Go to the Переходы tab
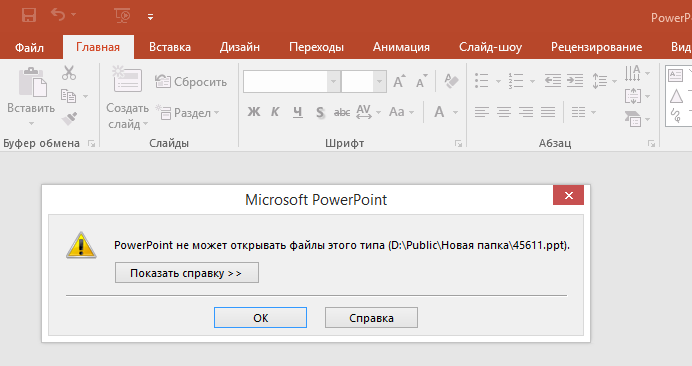 [x=316, y=47]
